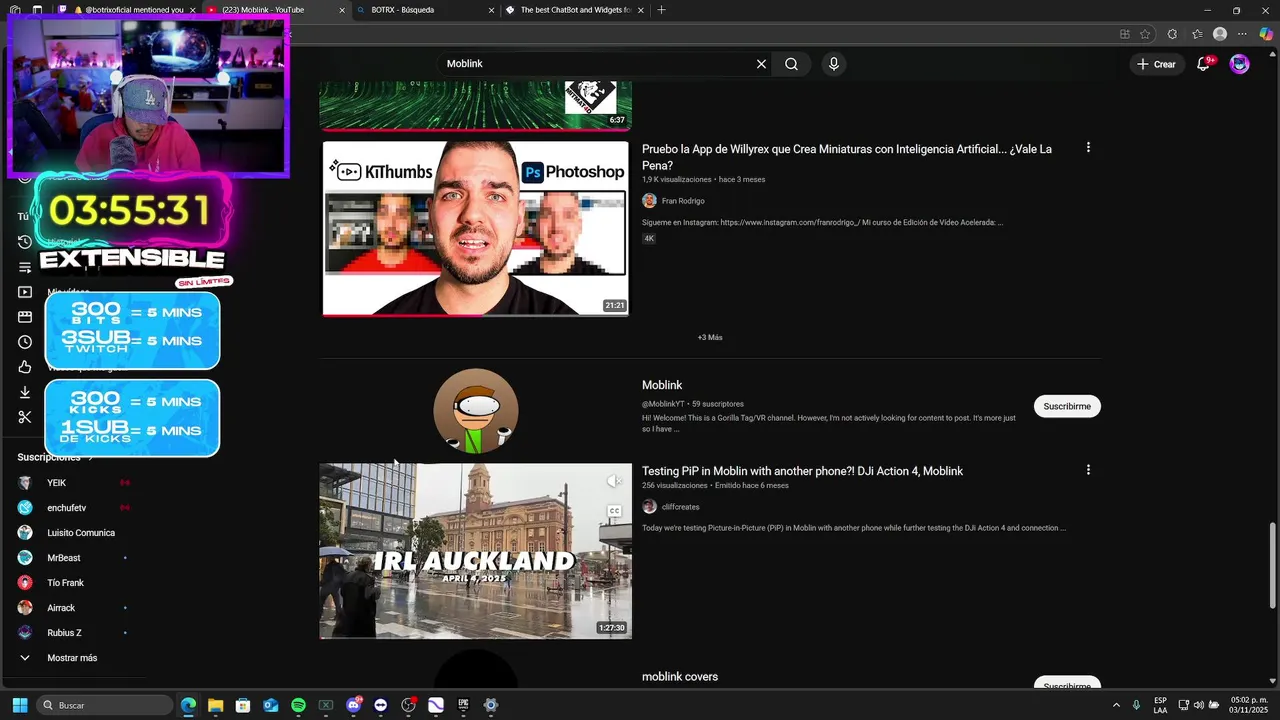The width and height of the screenshot is (1280, 720).
Task: Unmute the IRL Auckland video preview
Action: (x=615, y=482)
